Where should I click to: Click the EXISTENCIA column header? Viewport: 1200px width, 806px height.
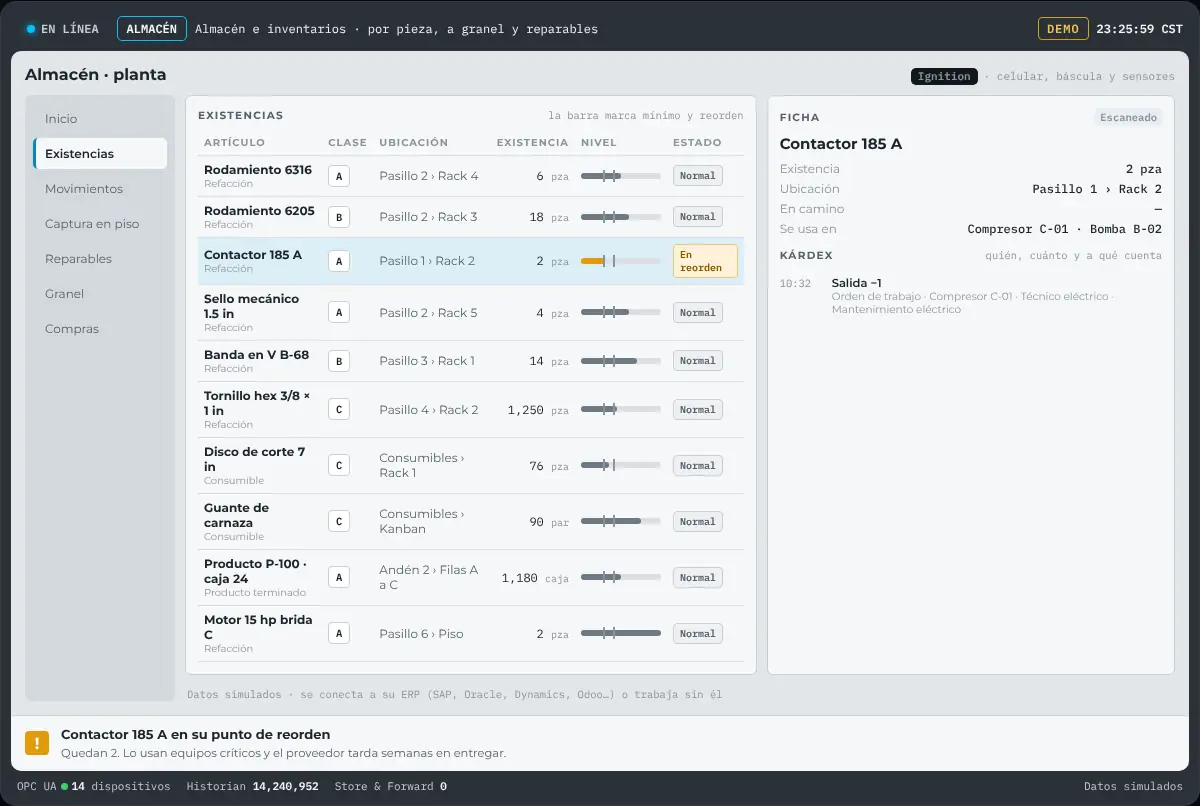coord(533,143)
